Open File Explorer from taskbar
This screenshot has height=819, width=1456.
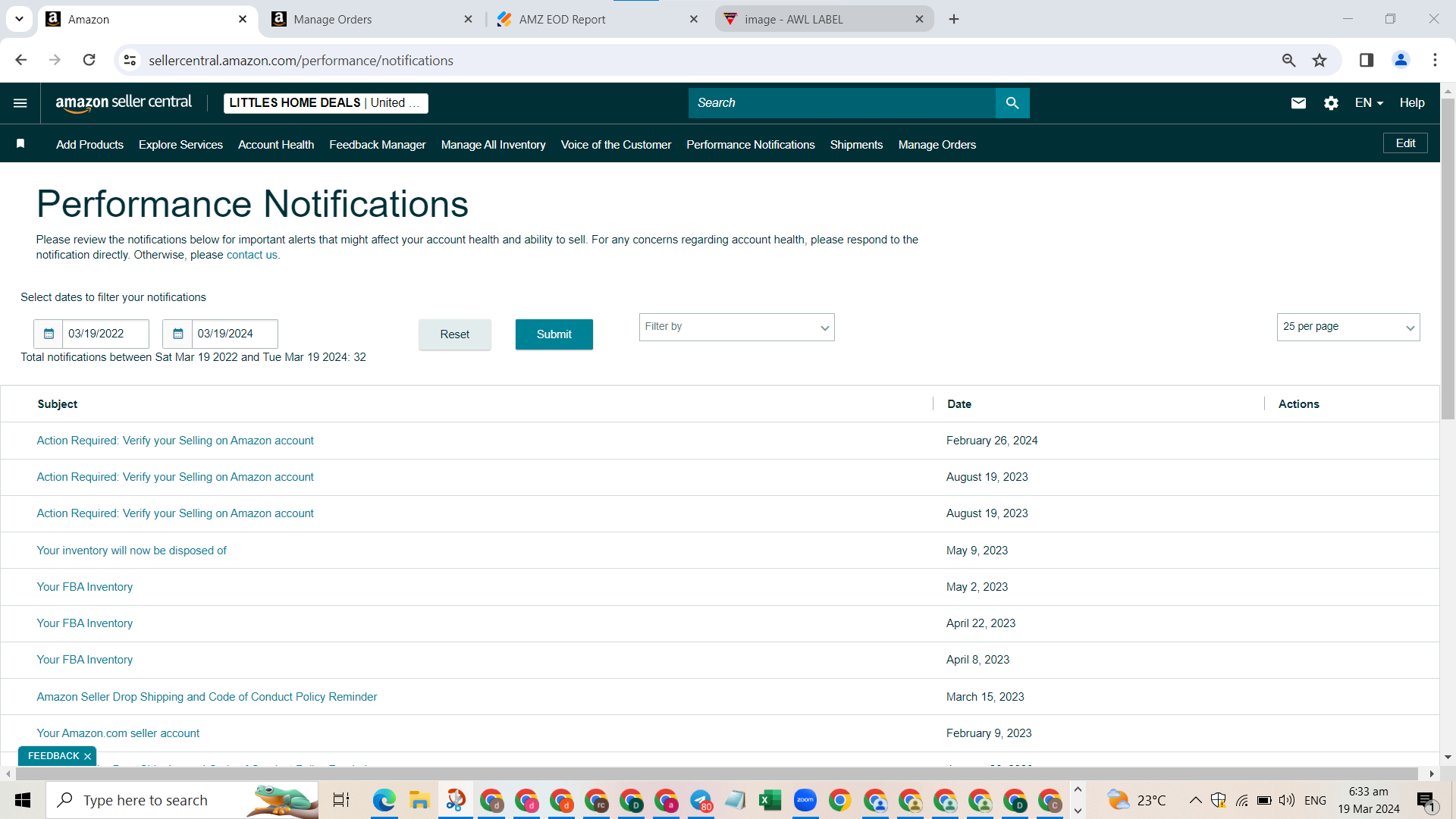419,800
